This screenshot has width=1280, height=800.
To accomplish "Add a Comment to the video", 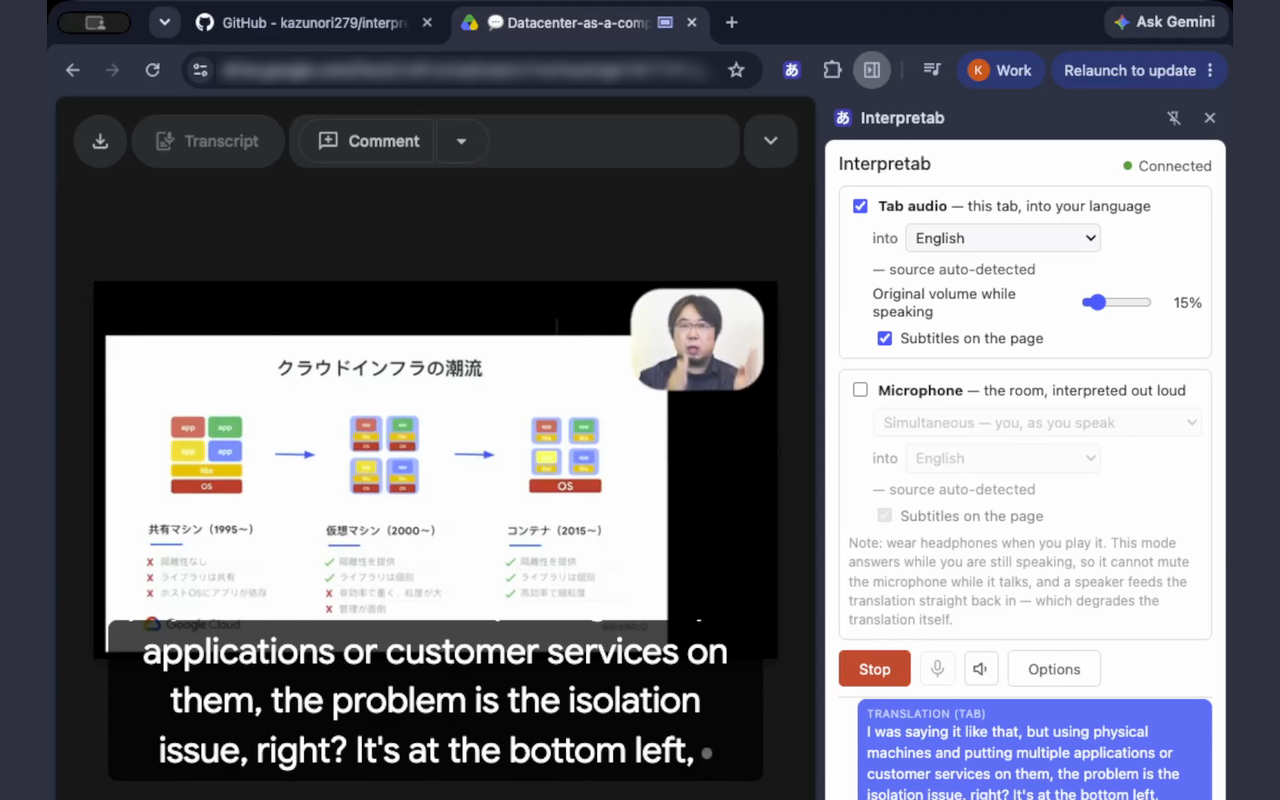I will [368, 141].
